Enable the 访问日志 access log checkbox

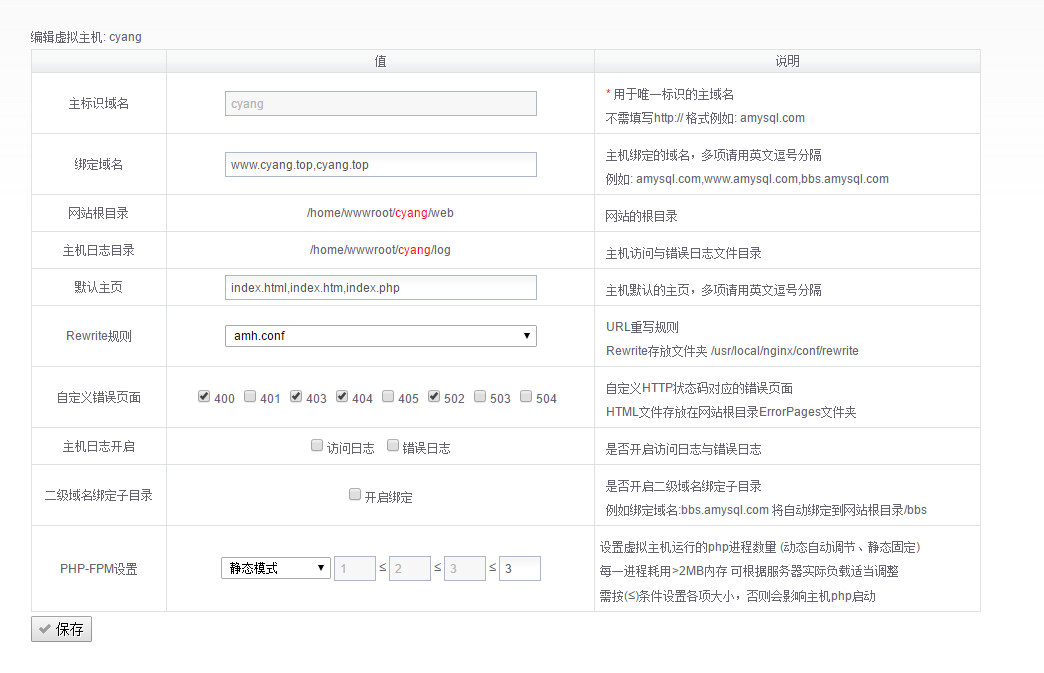click(317, 445)
